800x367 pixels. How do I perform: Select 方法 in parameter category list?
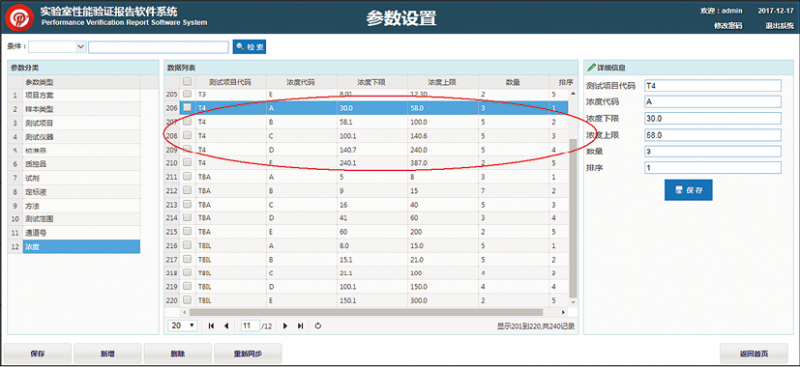point(81,206)
